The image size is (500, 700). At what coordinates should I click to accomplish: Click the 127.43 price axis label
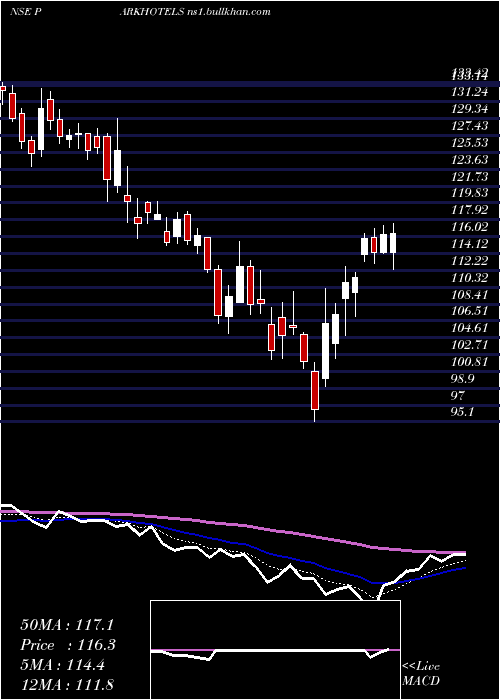point(470,126)
